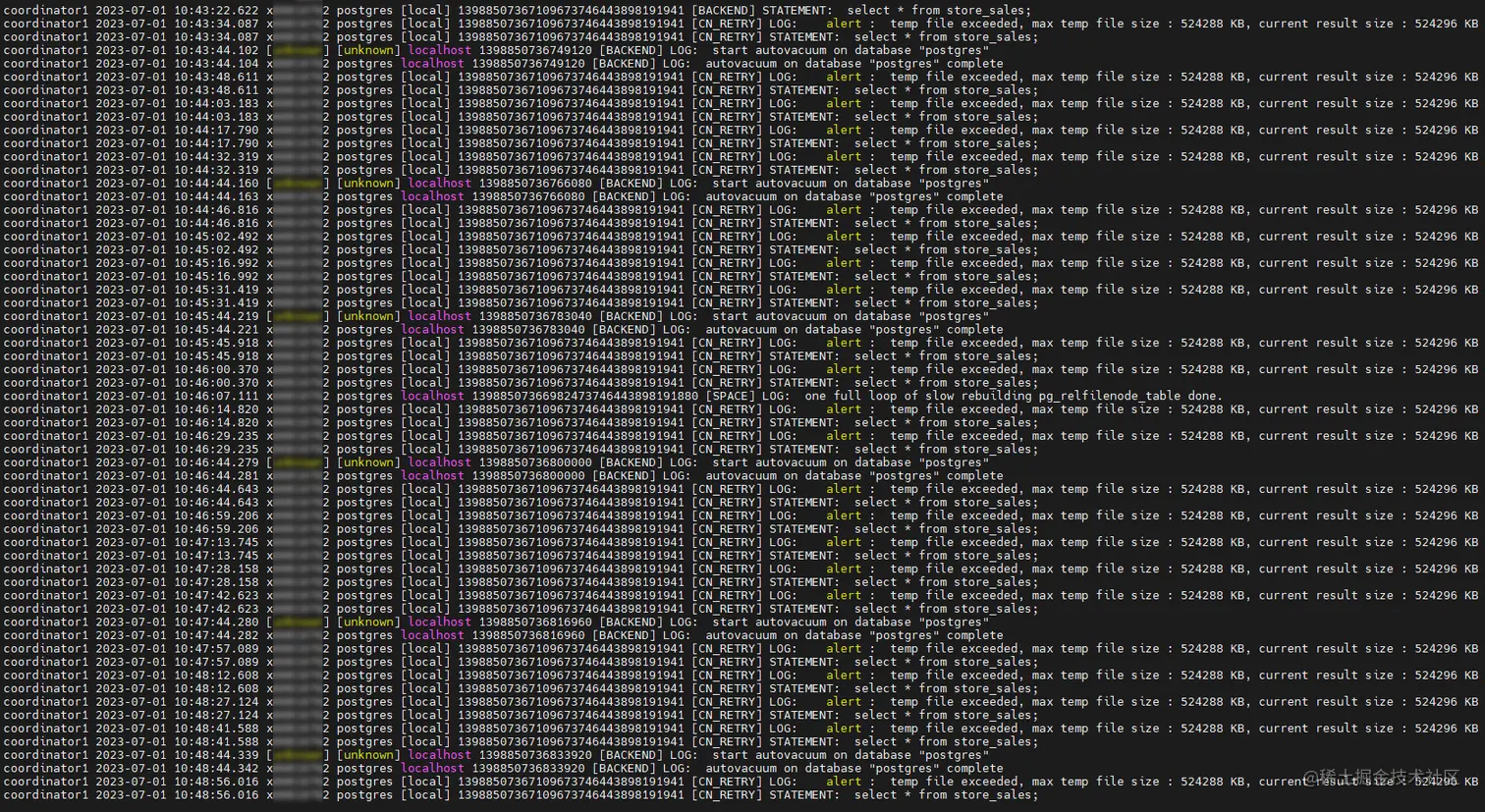Screen dimensions: 1485x812
Task: Select [local] in the 10:47:28.158 LOG line
Action: click(x=425, y=568)
